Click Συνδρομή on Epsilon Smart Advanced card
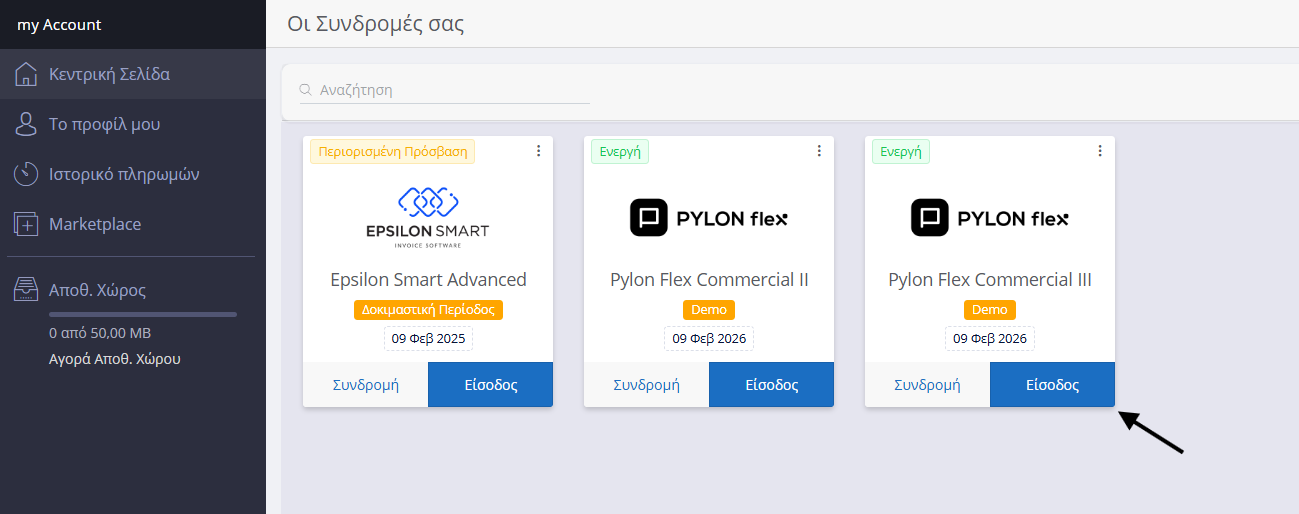1299x514 pixels. click(x=365, y=385)
